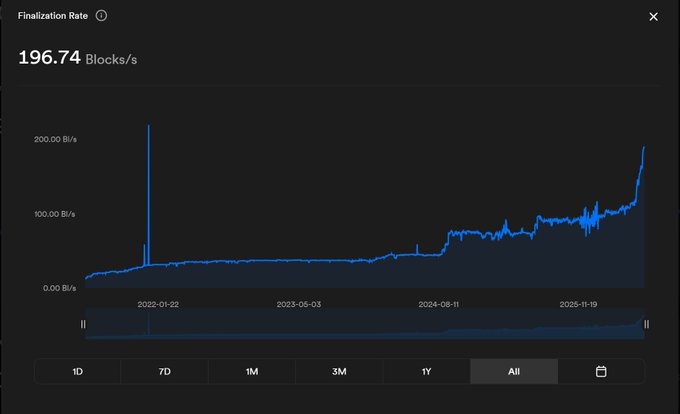Click the 0.00 Bl/s axis label
The image size is (680, 414).
click(59, 288)
